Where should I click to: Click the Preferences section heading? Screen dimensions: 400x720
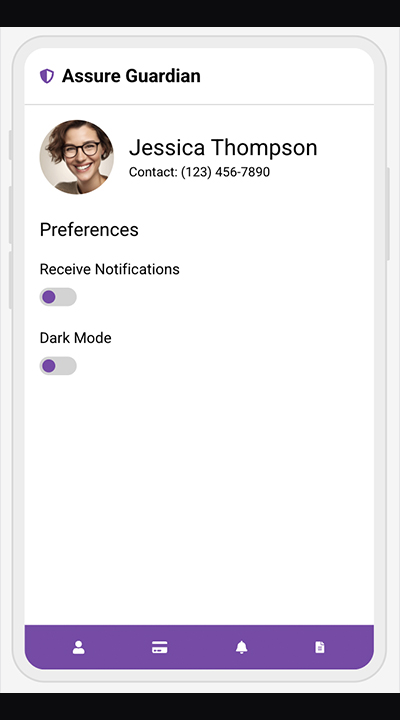tap(89, 230)
